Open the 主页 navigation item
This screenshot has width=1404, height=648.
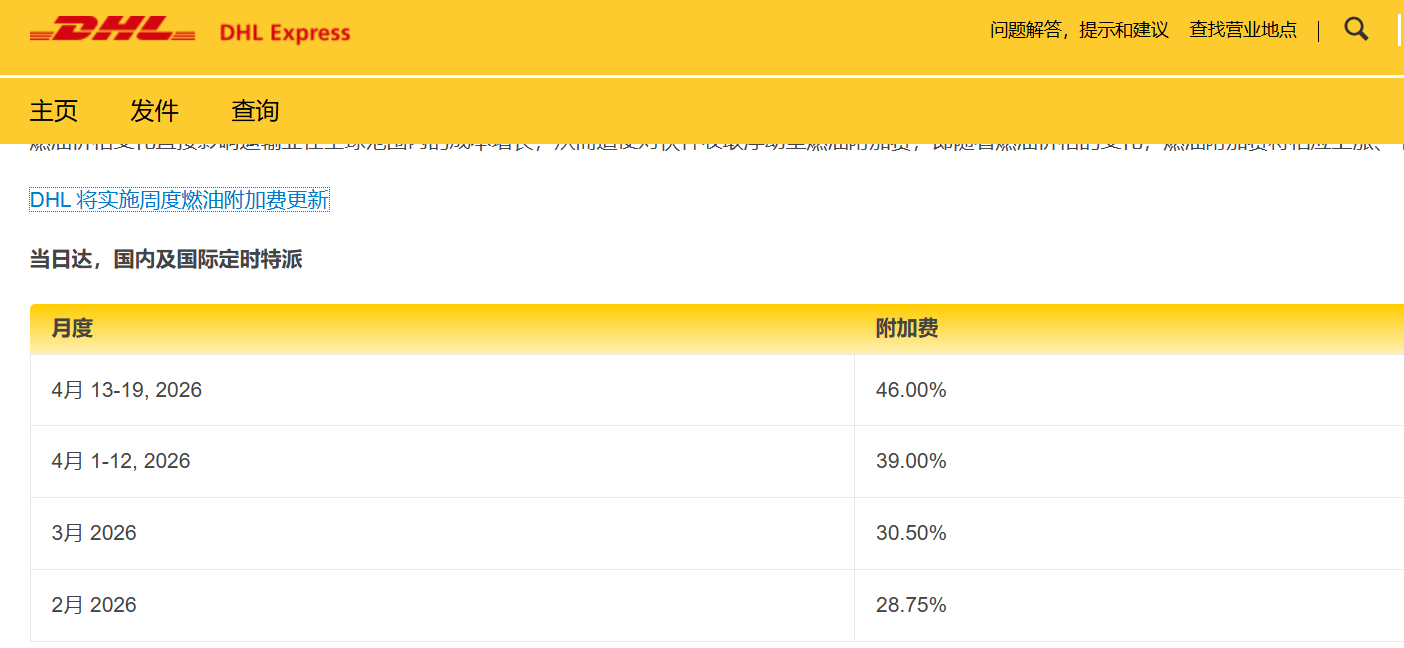[53, 111]
